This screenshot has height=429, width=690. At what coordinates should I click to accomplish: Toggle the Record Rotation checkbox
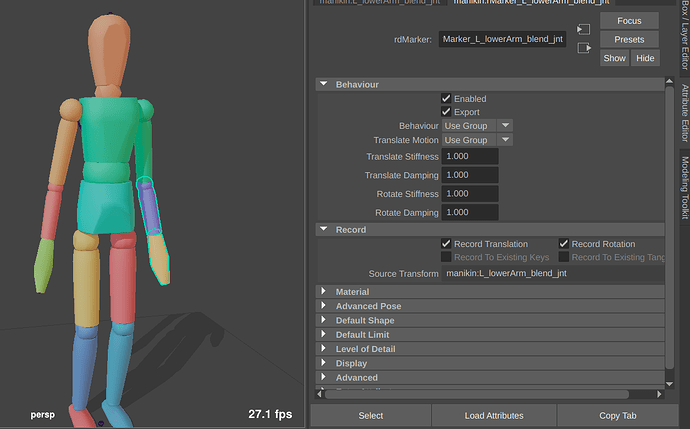point(564,243)
